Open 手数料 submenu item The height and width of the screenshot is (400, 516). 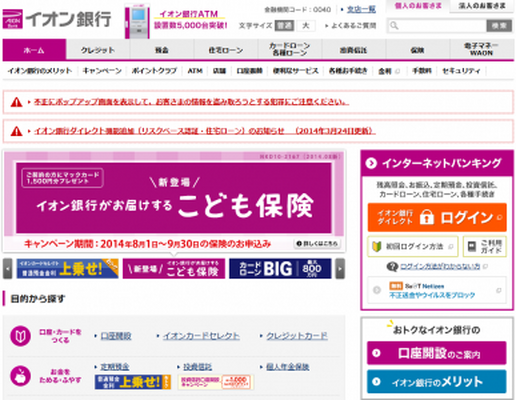click(x=422, y=71)
